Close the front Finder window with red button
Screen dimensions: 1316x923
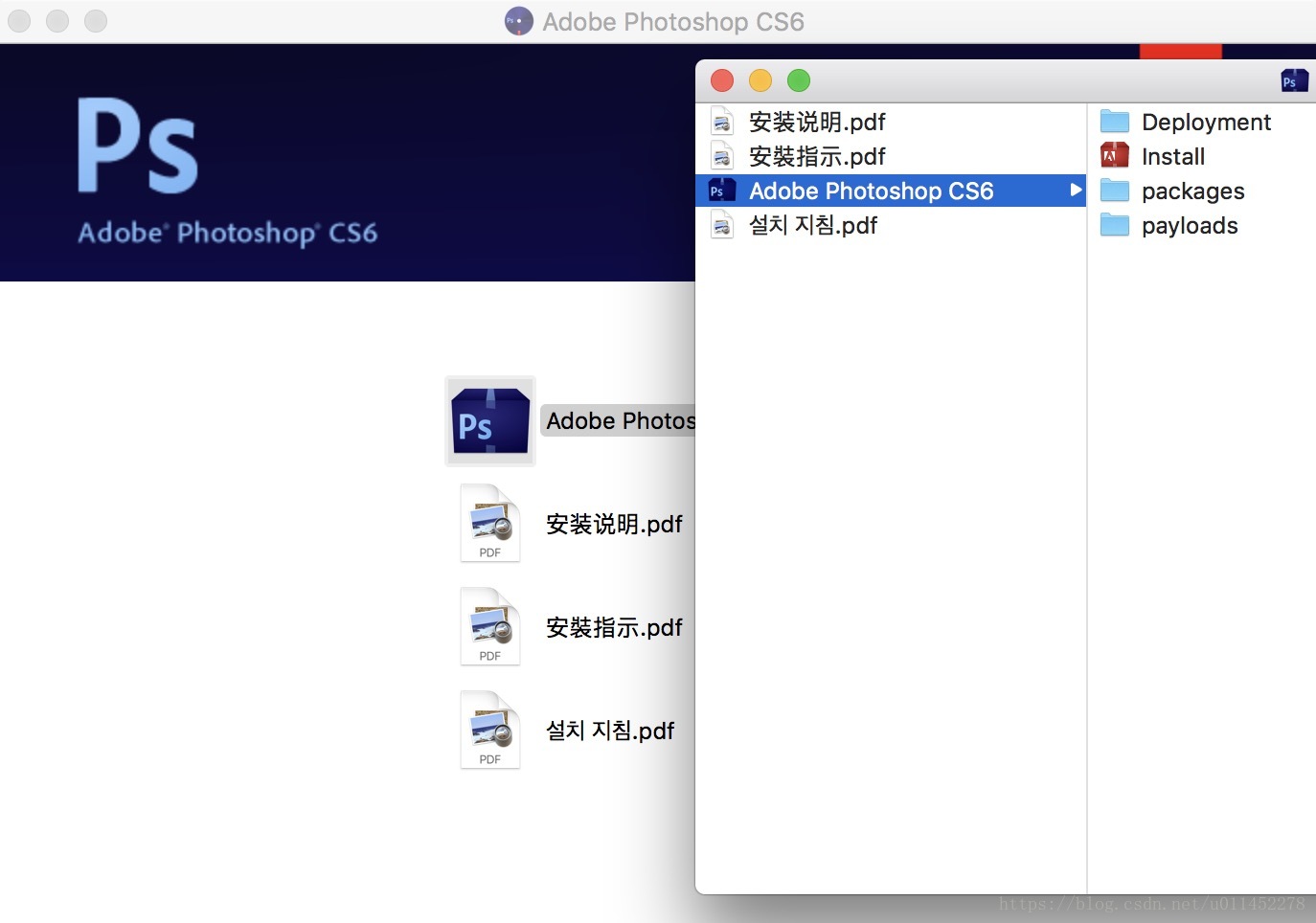(x=722, y=80)
